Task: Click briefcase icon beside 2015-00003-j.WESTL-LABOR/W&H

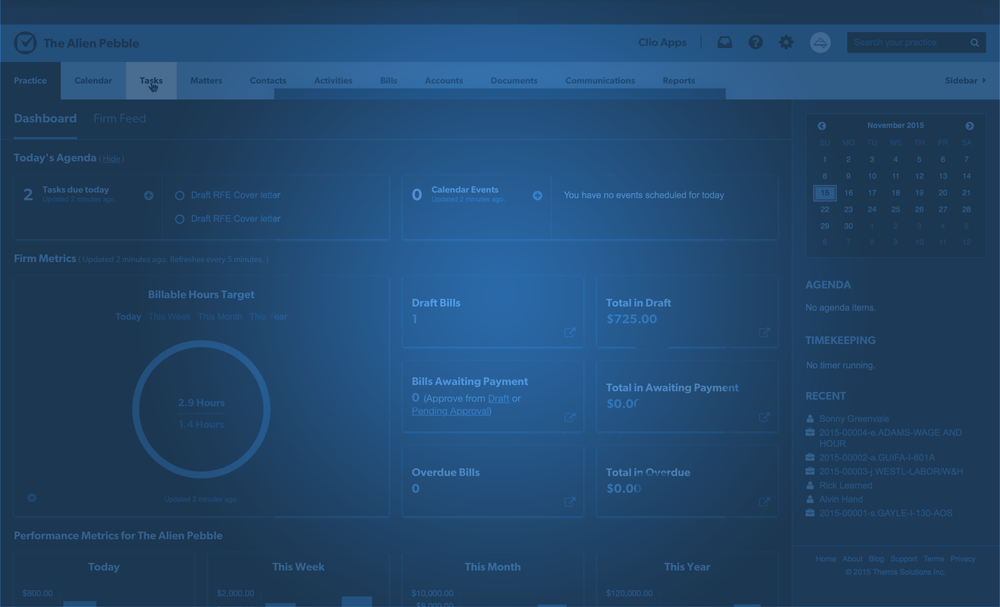Action: coord(810,471)
